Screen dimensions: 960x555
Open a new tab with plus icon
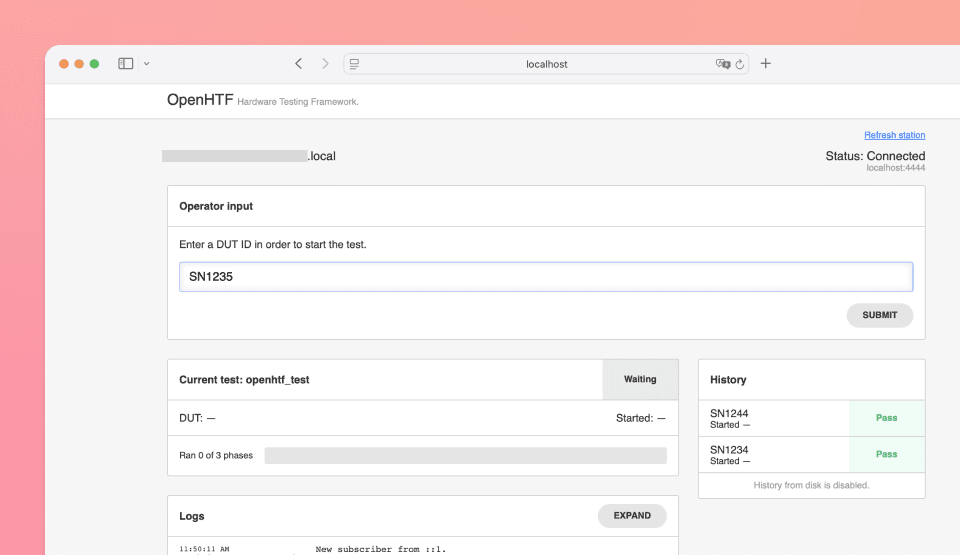click(x=766, y=64)
